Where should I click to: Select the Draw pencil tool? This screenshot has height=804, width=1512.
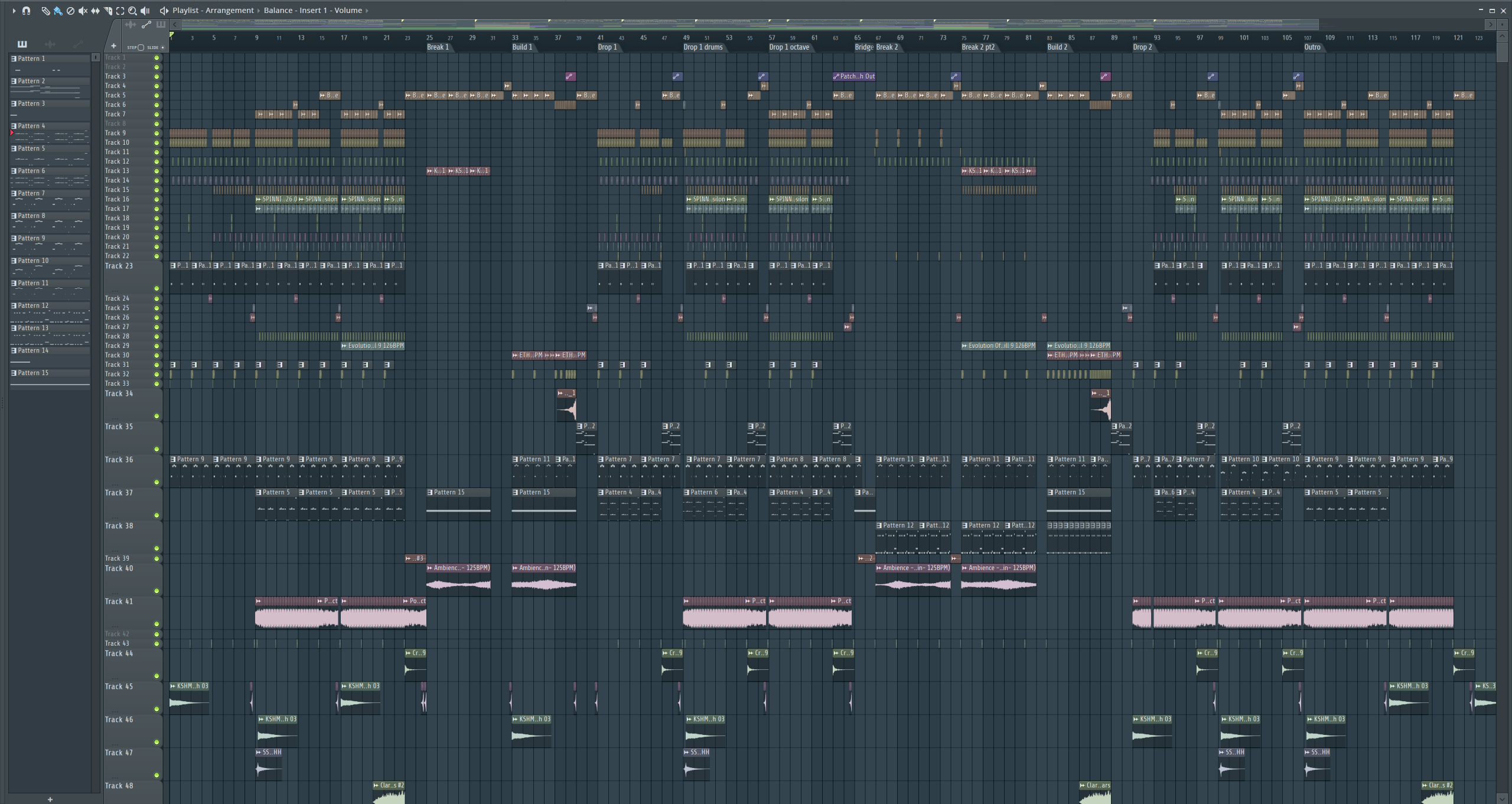tap(45, 11)
